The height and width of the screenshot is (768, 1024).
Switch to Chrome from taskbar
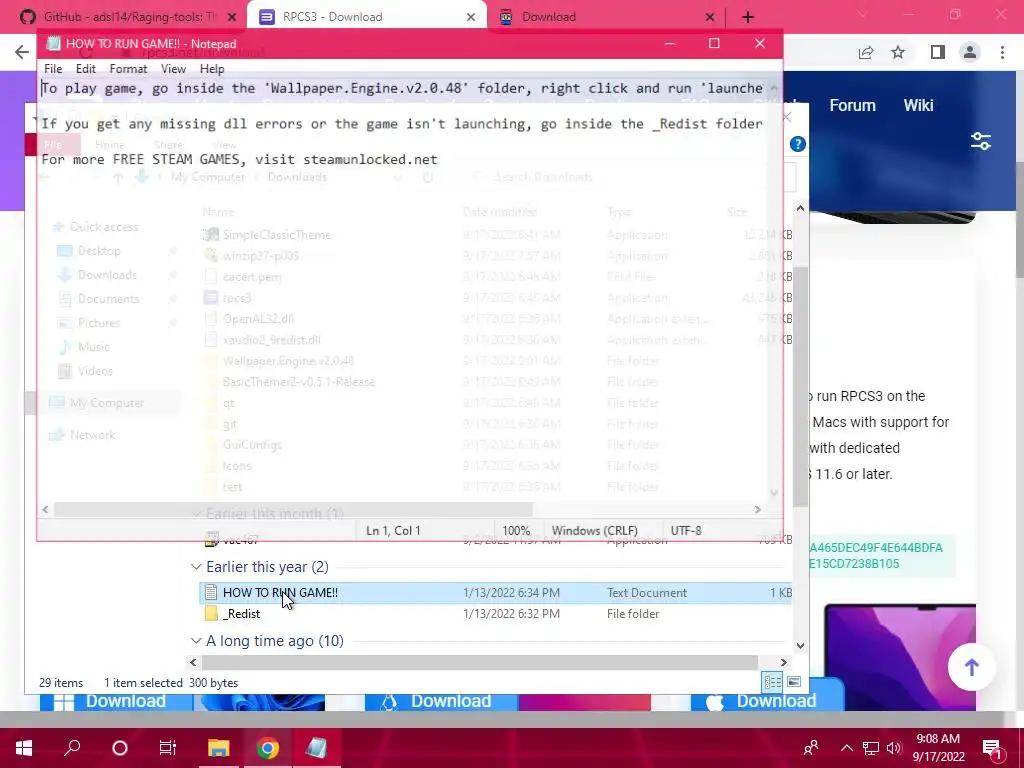point(267,748)
